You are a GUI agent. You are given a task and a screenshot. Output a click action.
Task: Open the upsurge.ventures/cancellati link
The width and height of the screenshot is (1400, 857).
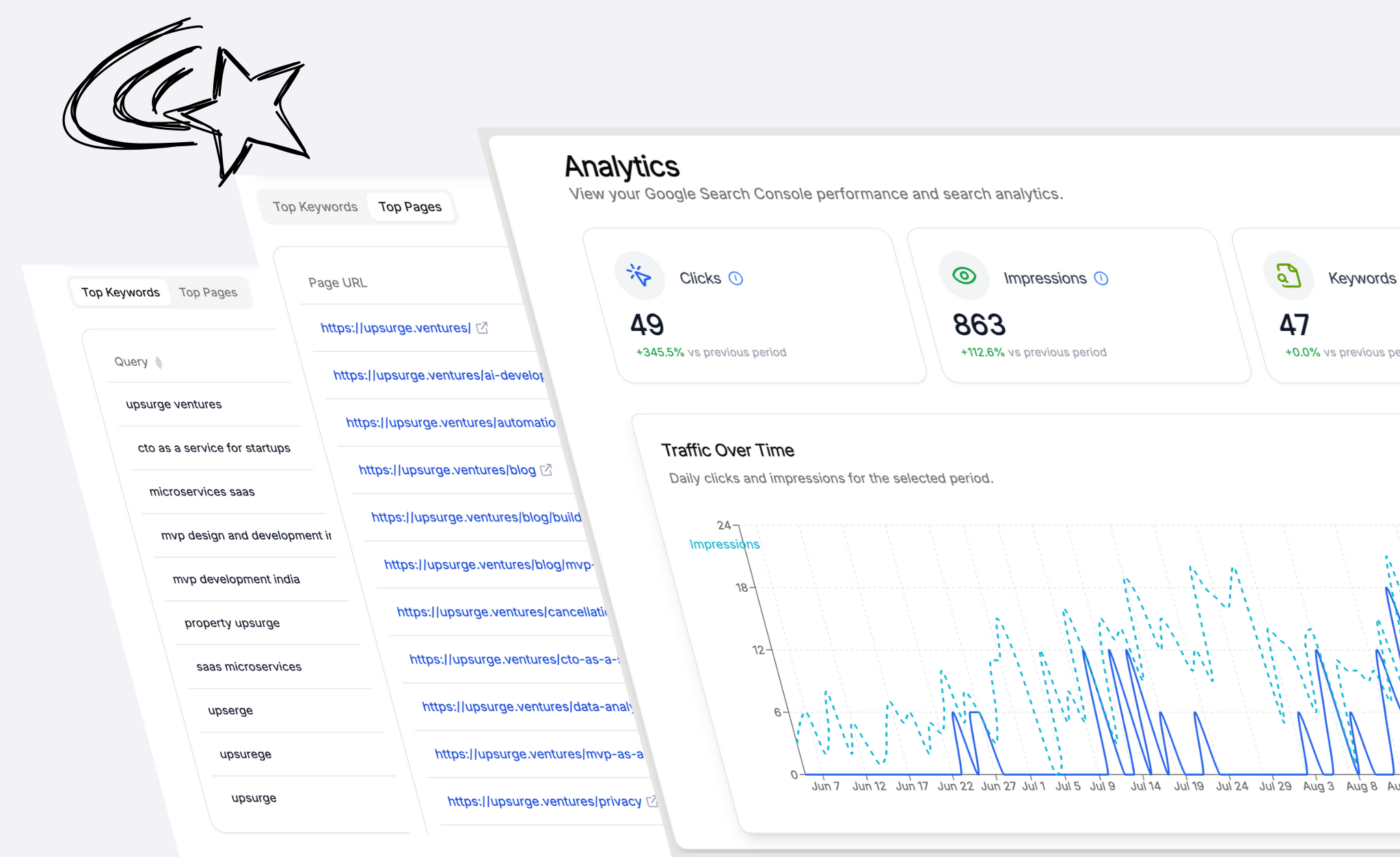click(x=502, y=612)
